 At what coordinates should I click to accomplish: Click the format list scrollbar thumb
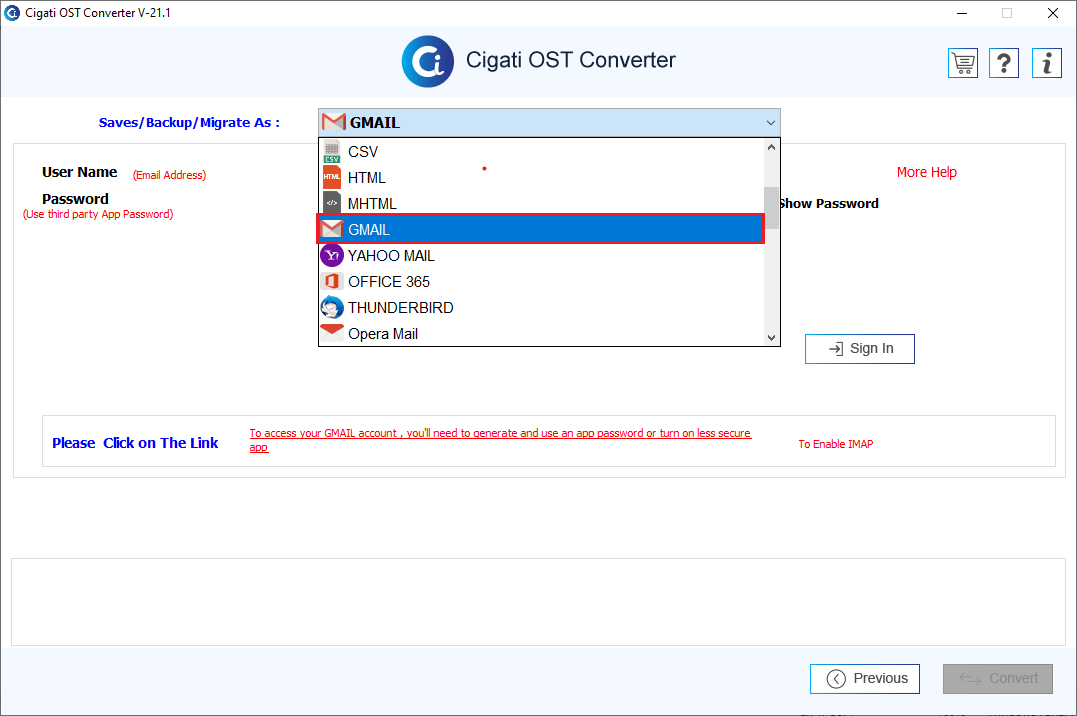[771, 208]
